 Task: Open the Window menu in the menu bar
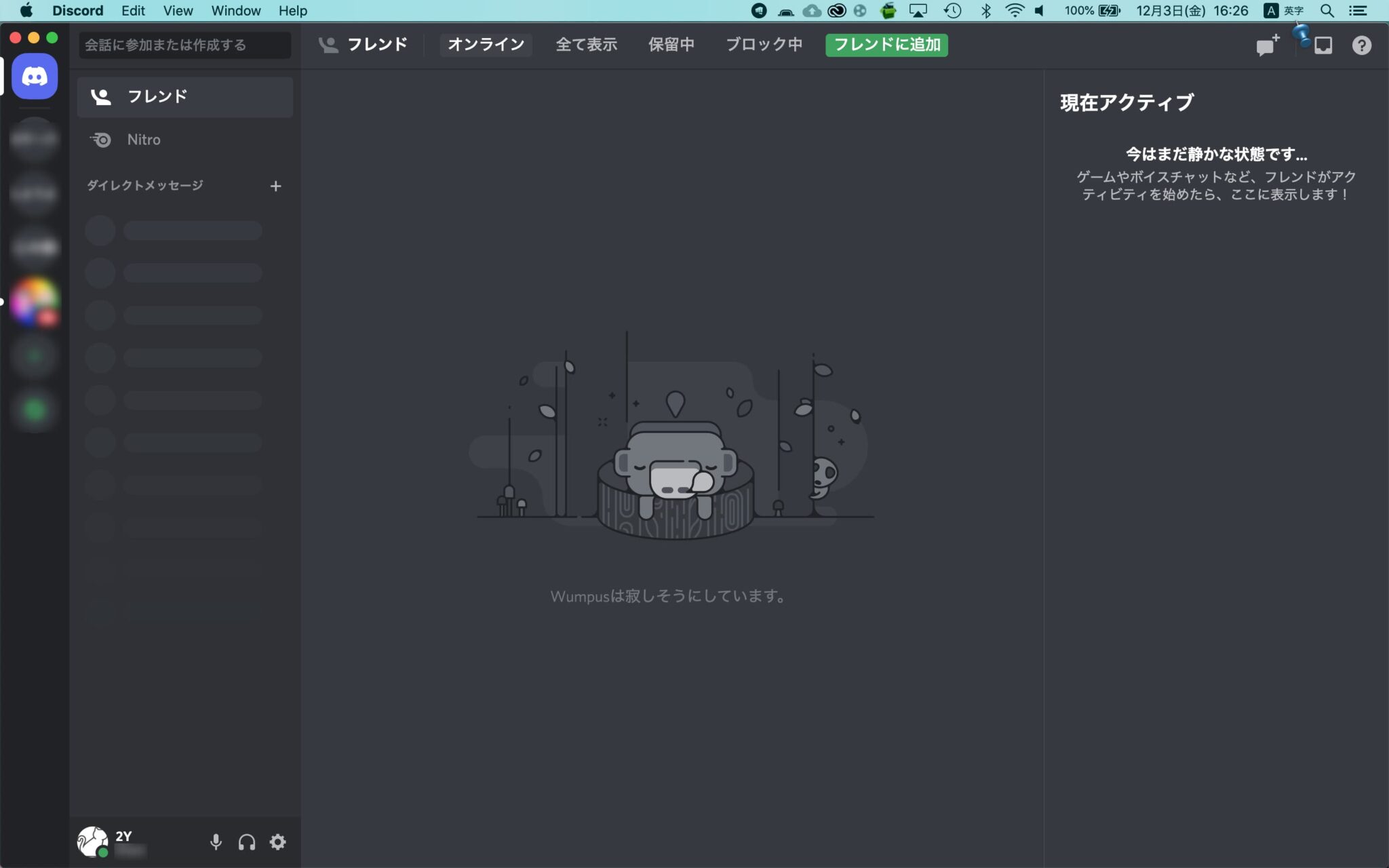pos(235,10)
